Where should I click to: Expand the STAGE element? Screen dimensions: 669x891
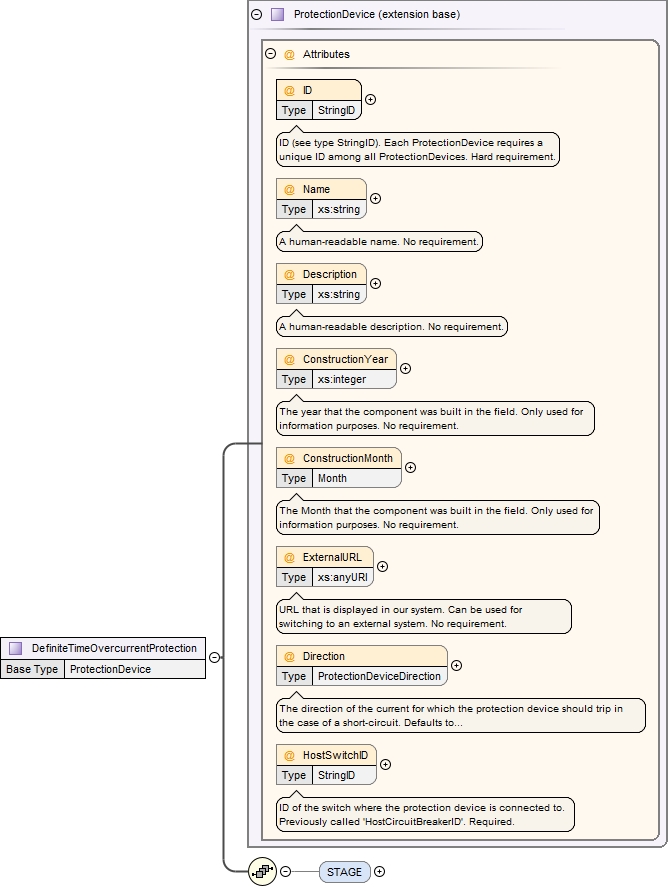(x=379, y=872)
